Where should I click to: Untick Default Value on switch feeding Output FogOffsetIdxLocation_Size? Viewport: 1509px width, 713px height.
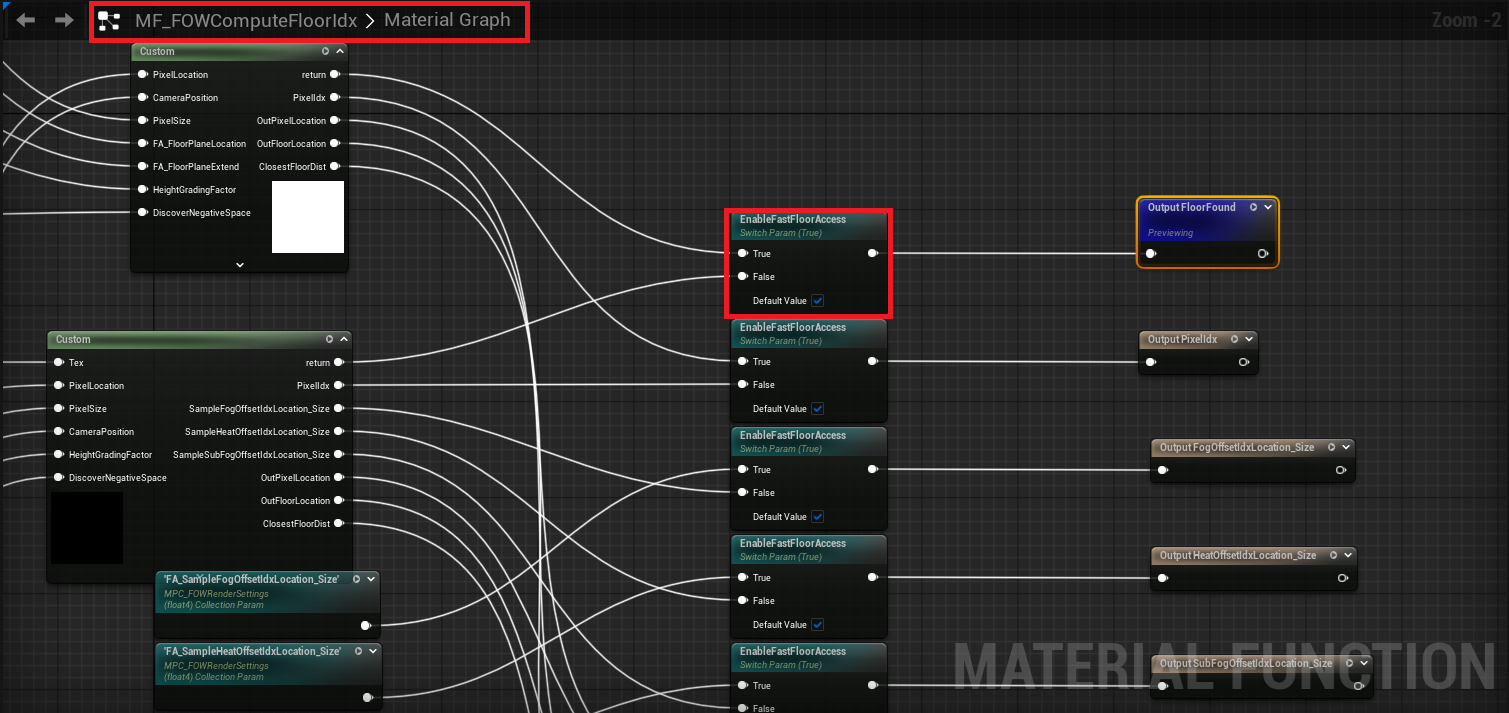[x=818, y=517]
